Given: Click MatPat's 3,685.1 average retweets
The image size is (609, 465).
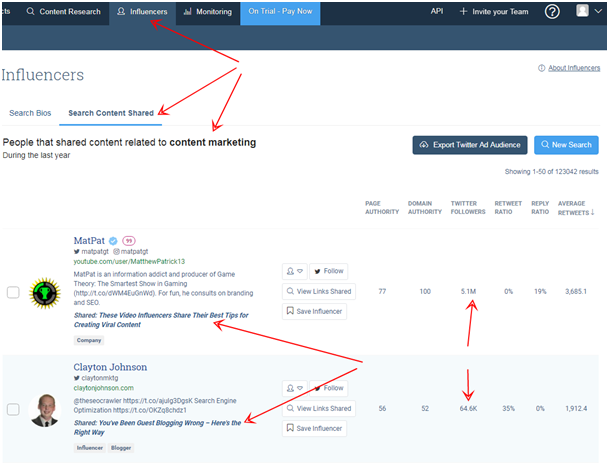Looking at the screenshot, I should click(x=576, y=291).
